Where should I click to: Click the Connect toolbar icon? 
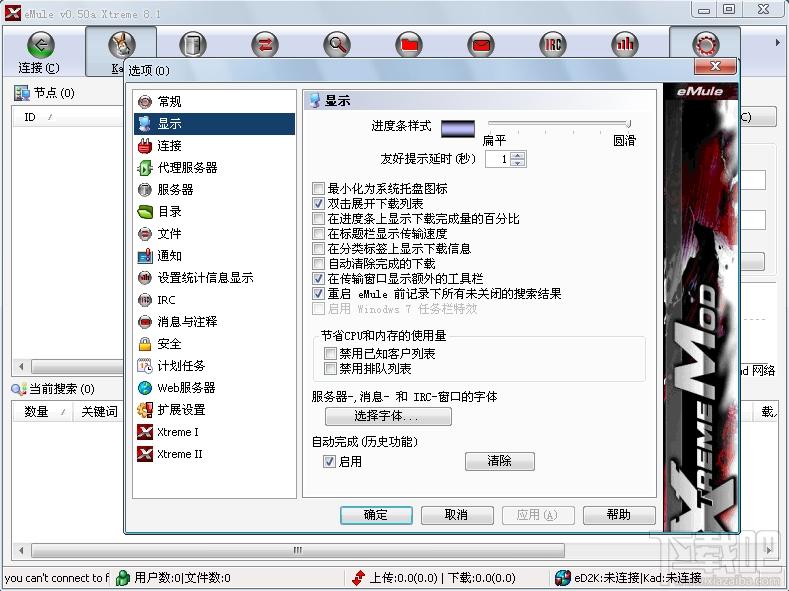pos(40,45)
